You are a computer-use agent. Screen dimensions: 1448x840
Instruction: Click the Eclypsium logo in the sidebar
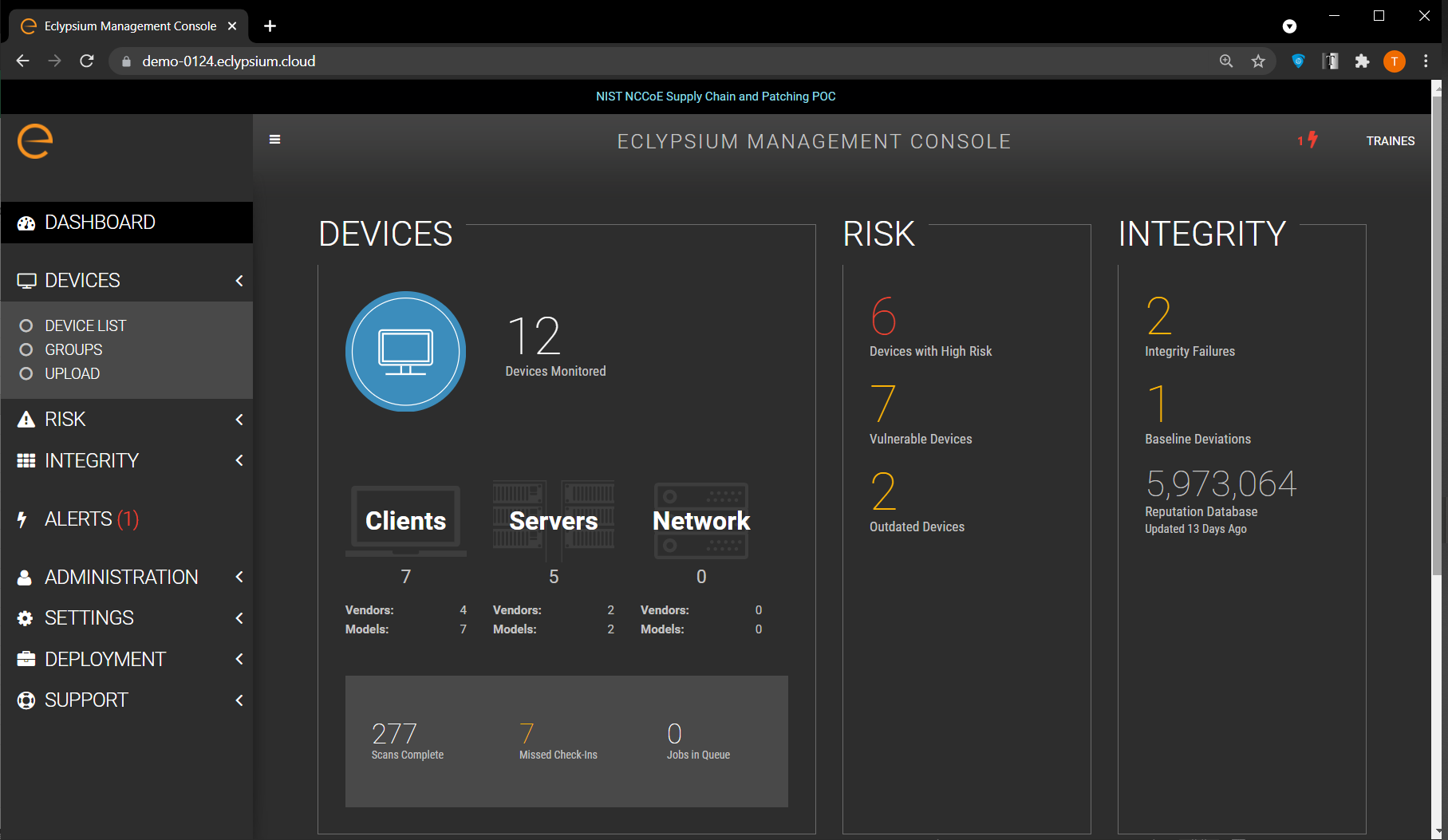click(x=35, y=142)
